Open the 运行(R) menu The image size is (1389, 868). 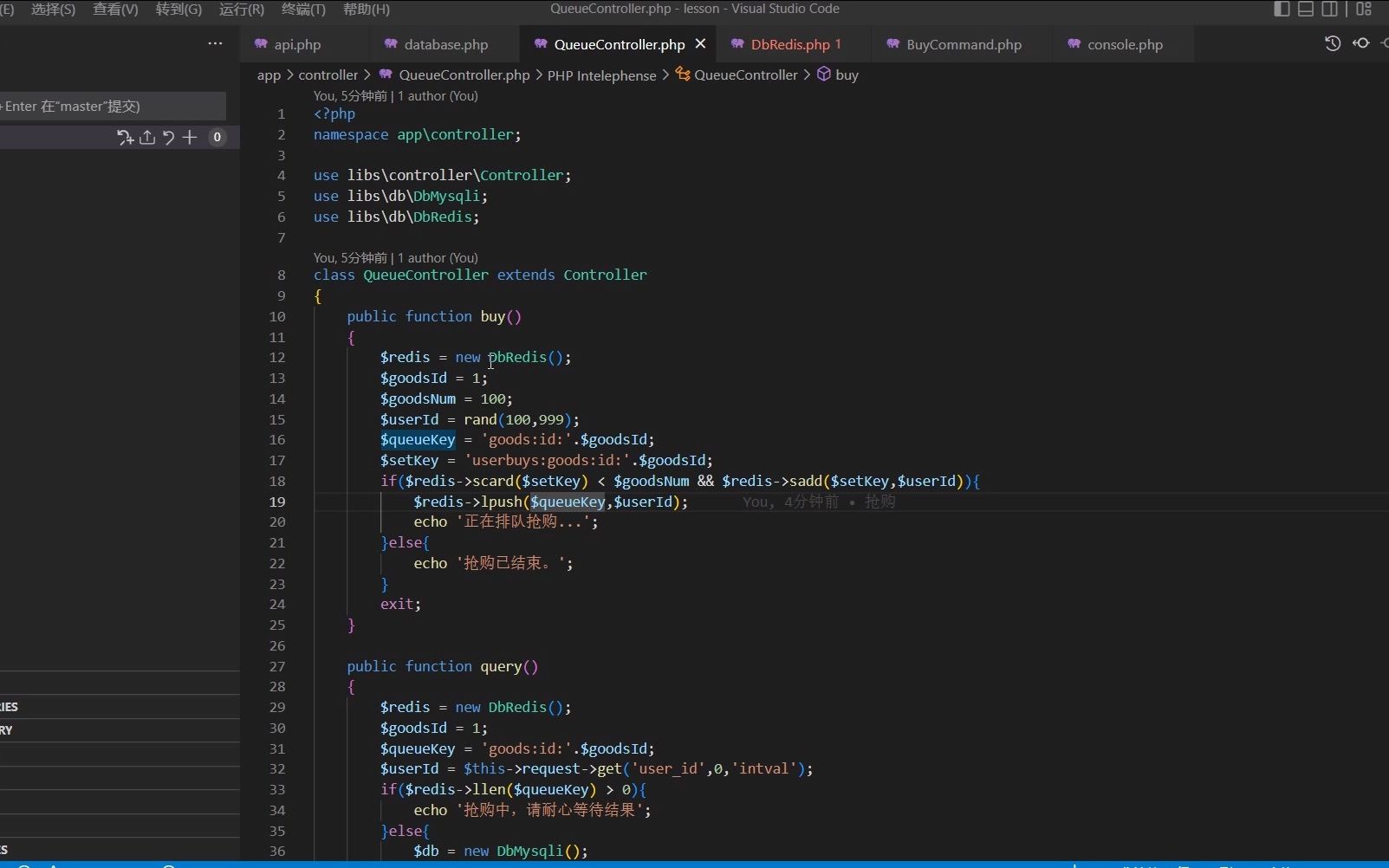pyautogui.click(x=242, y=10)
